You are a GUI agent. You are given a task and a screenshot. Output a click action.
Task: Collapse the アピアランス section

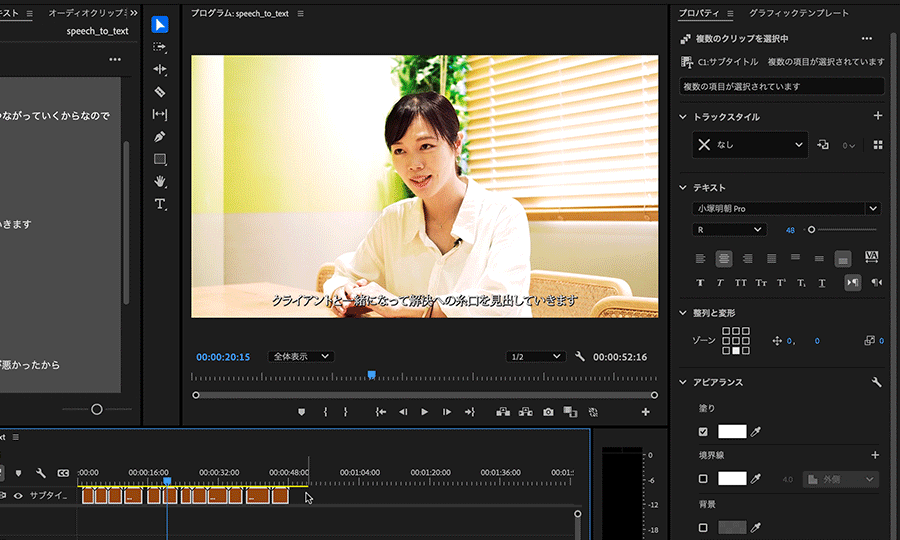(682, 382)
